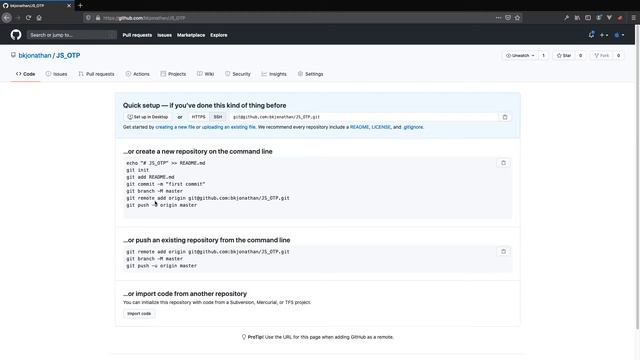The width and height of the screenshot is (640, 360).
Task: Open the library icon in Firefox toolbar
Action: coord(577,18)
